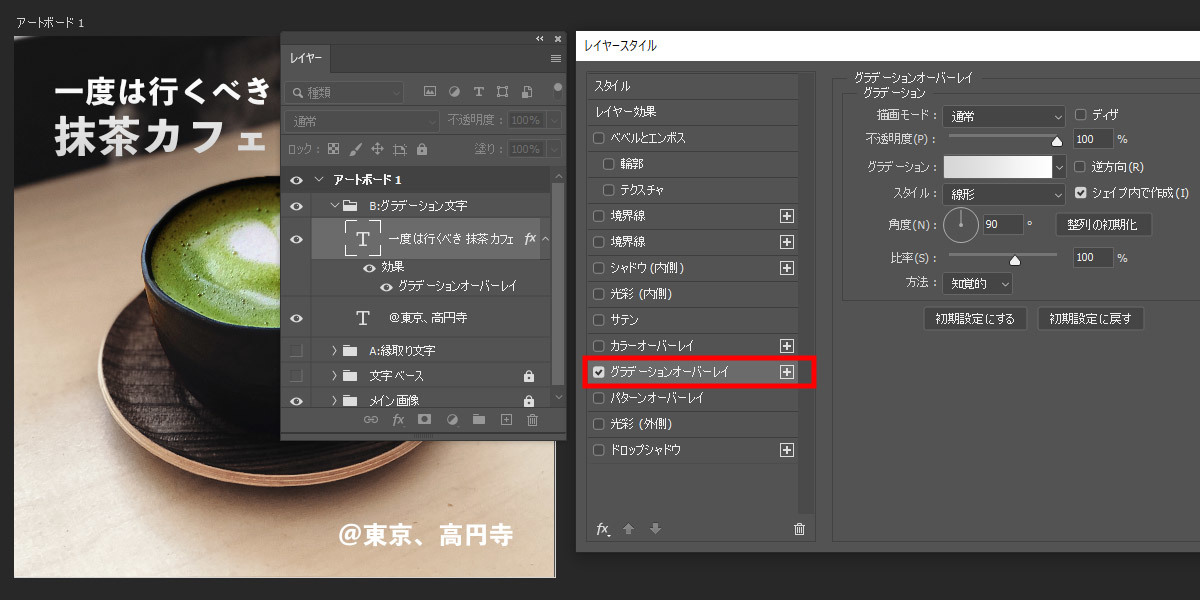Click the fx menu icon in Layer Style dialog
1200x600 pixels.
603,529
